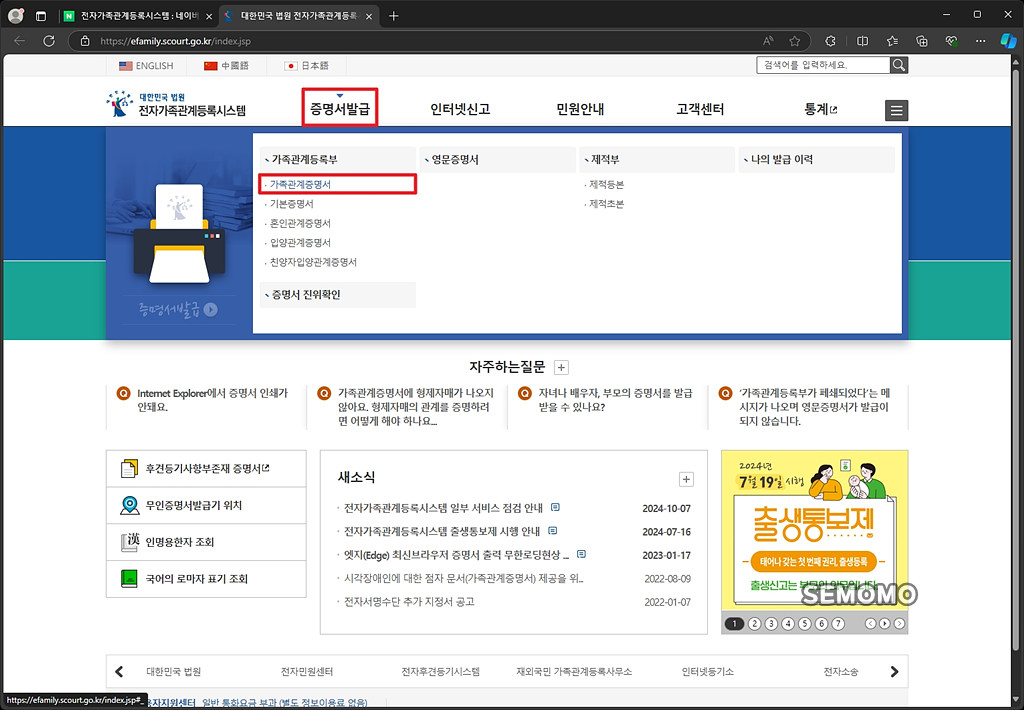Click the site padlock info icon
The height and width of the screenshot is (710, 1024).
85,41
